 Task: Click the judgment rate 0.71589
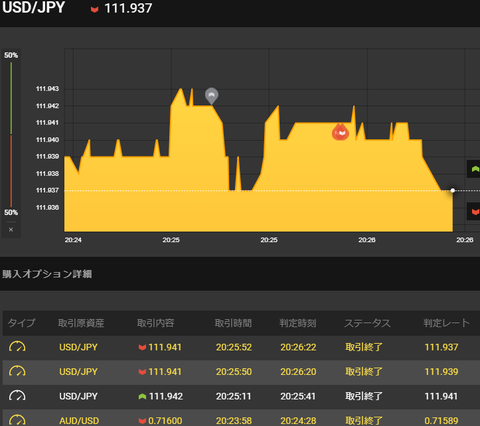click(441, 421)
